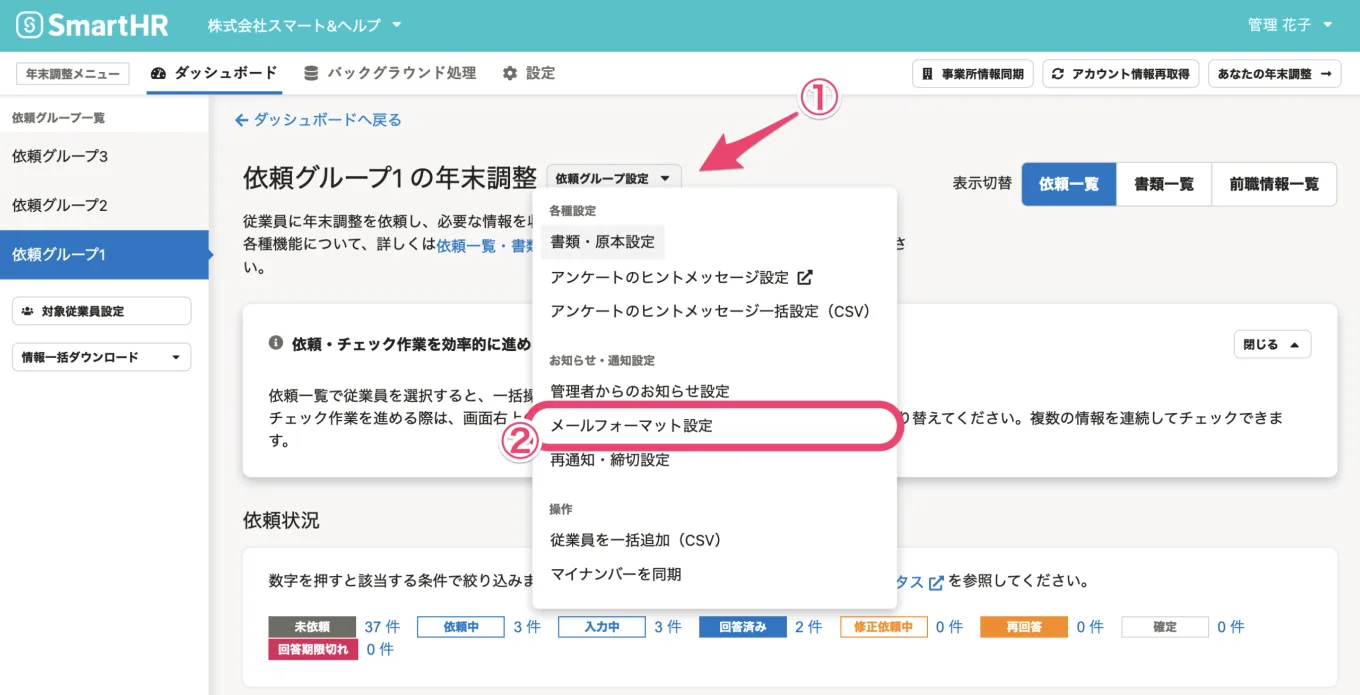Collapse the info panel with 閉じる
Screen dimensions: 1360x695
coord(1272,344)
